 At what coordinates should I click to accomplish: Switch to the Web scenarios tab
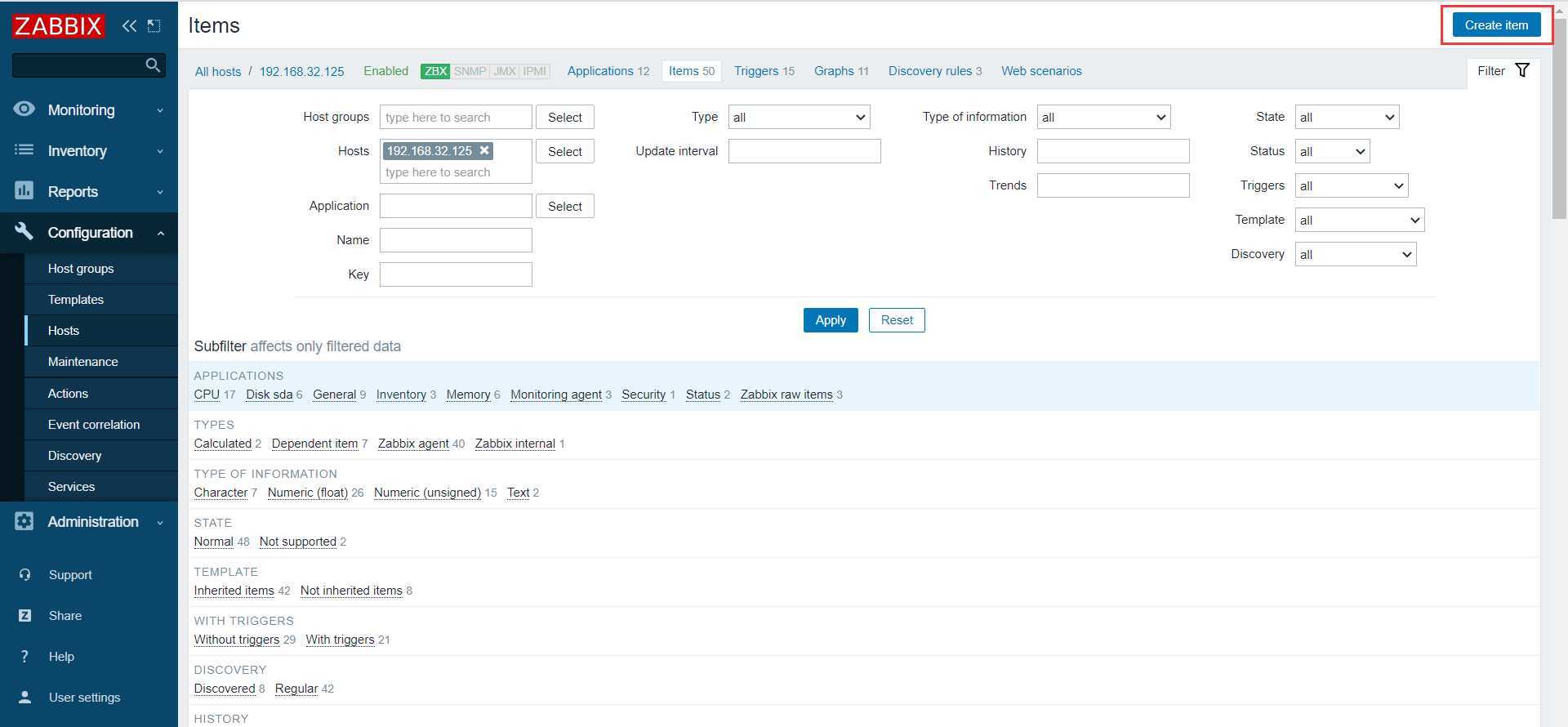1041,71
